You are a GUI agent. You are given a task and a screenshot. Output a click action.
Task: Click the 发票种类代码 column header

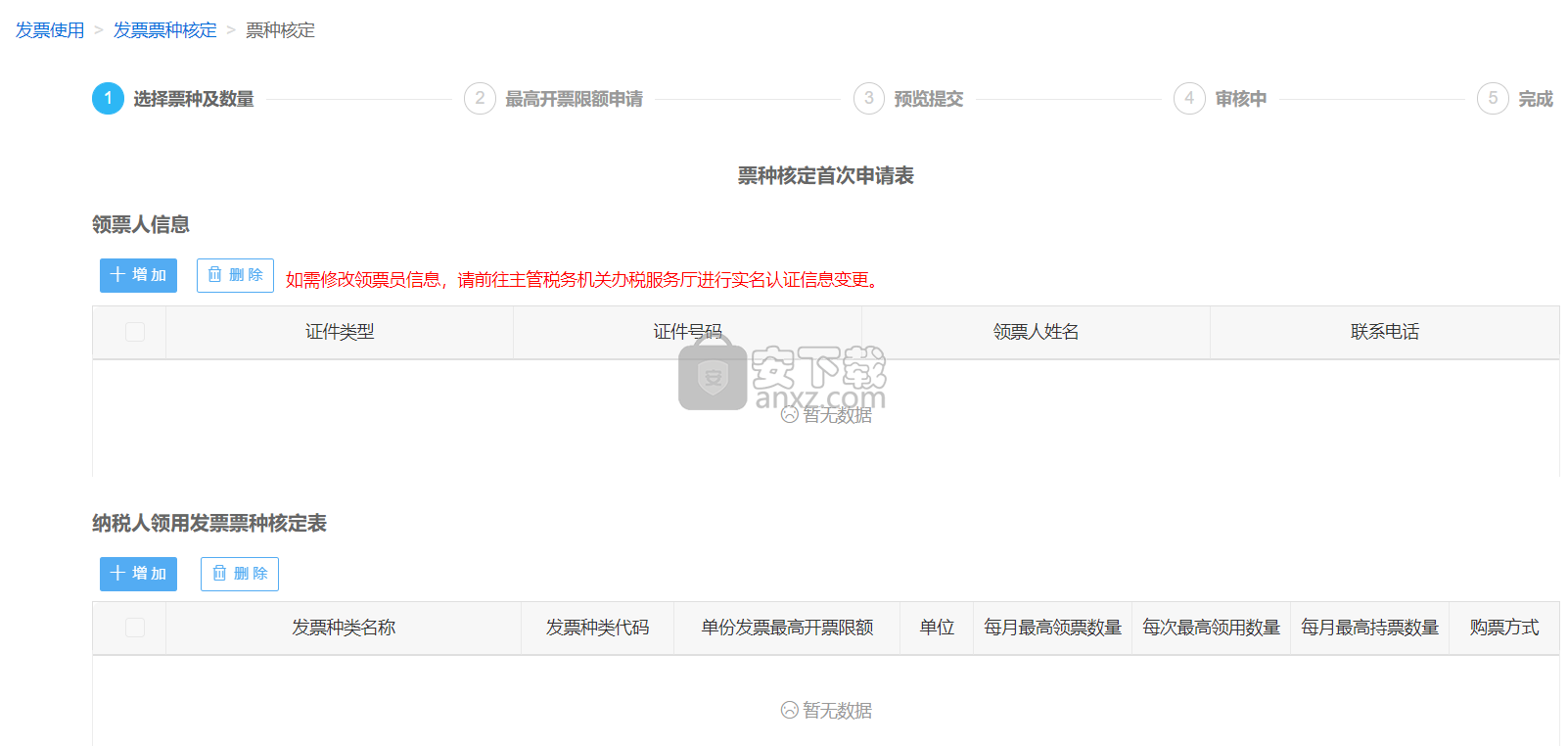coord(597,628)
